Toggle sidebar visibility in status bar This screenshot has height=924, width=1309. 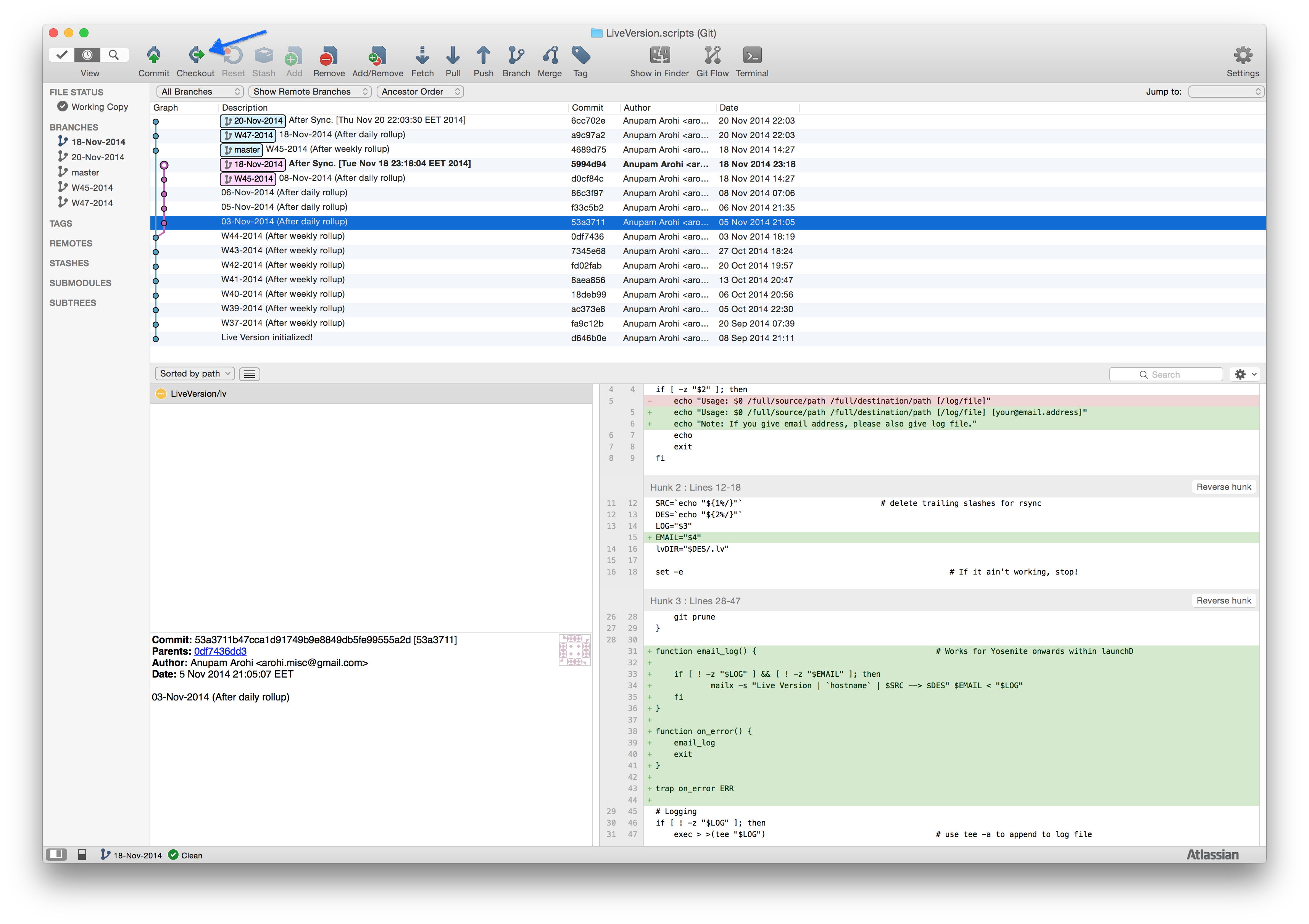pyautogui.click(x=56, y=854)
